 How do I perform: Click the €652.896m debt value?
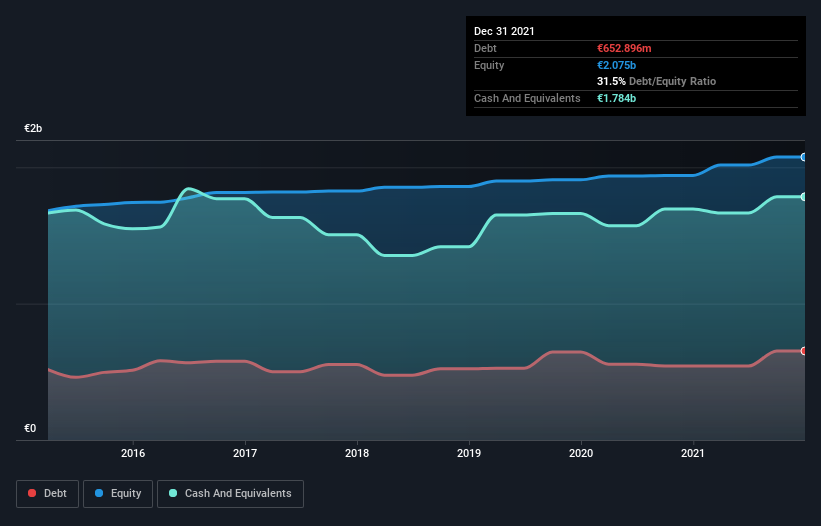tap(624, 48)
